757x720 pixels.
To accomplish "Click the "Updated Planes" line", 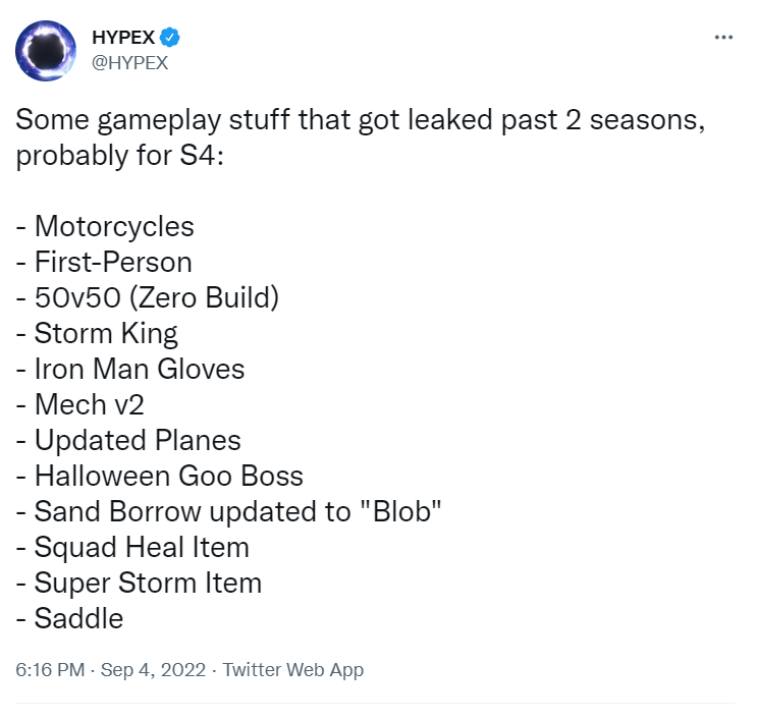I will (x=136, y=440).
